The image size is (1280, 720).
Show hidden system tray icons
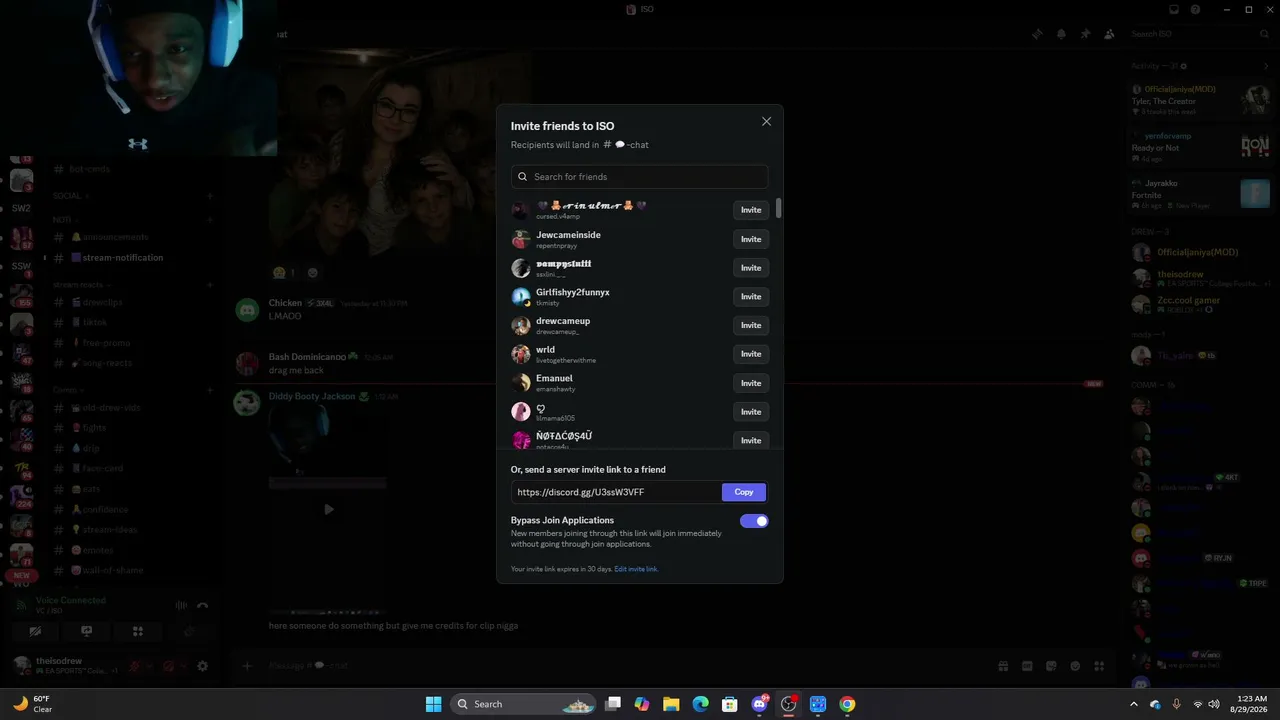(1134, 704)
